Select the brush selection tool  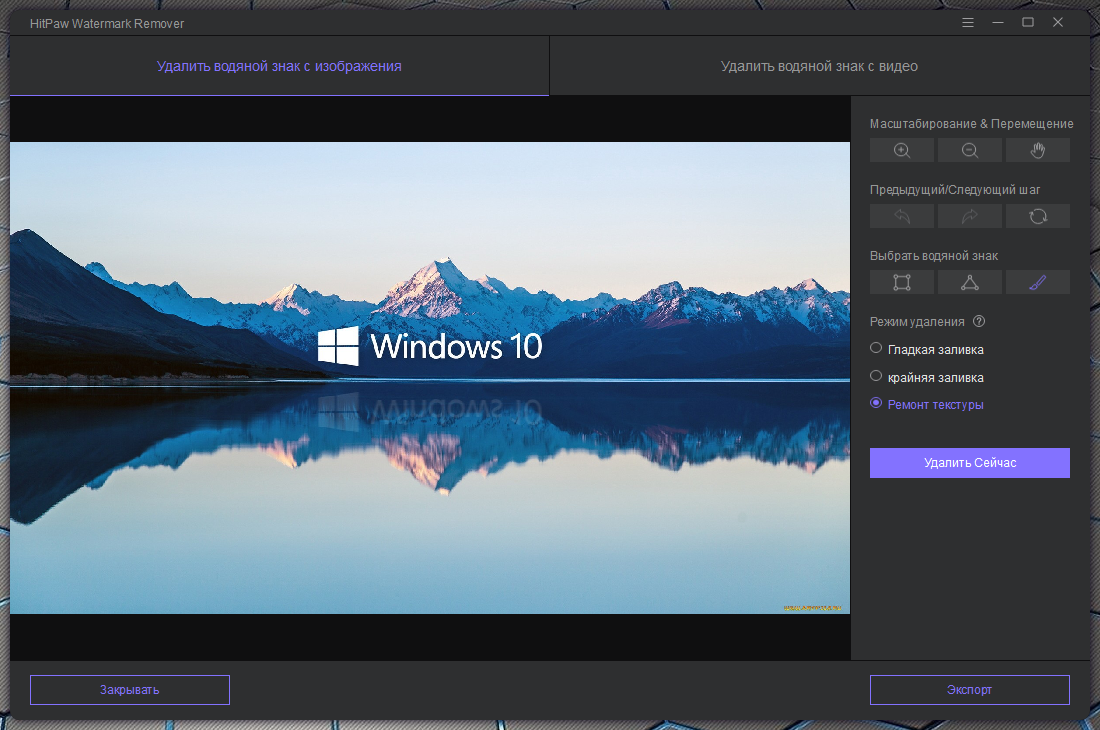pyautogui.click(x=1038, y=282)
